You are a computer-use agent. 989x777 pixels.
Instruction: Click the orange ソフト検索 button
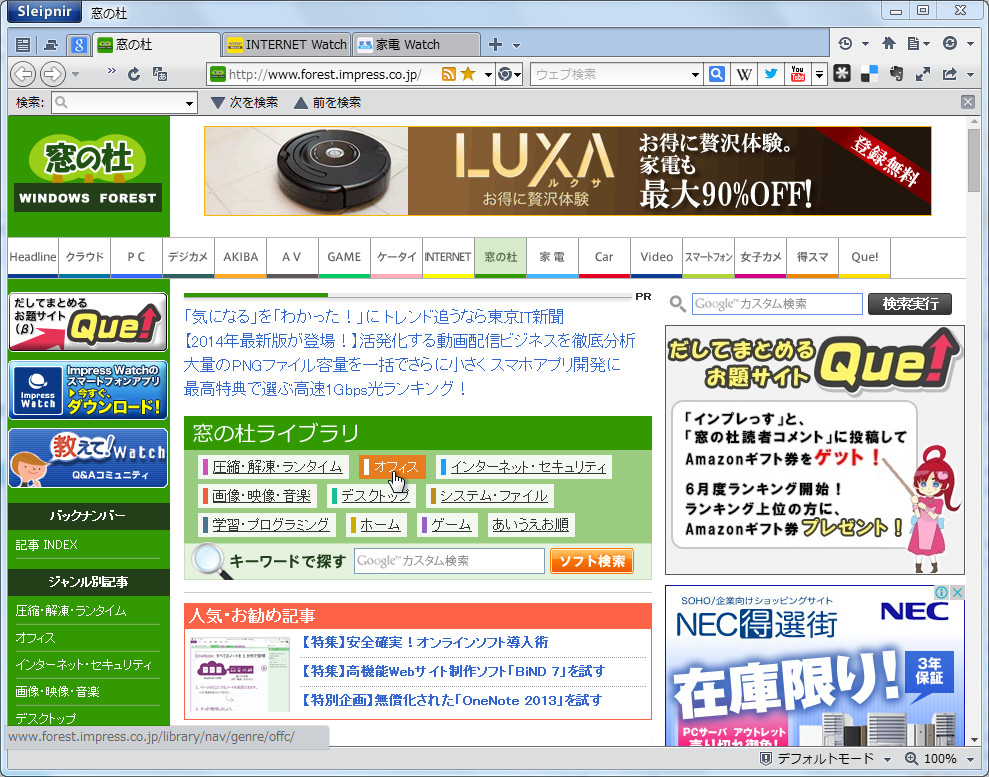point(591,560)
